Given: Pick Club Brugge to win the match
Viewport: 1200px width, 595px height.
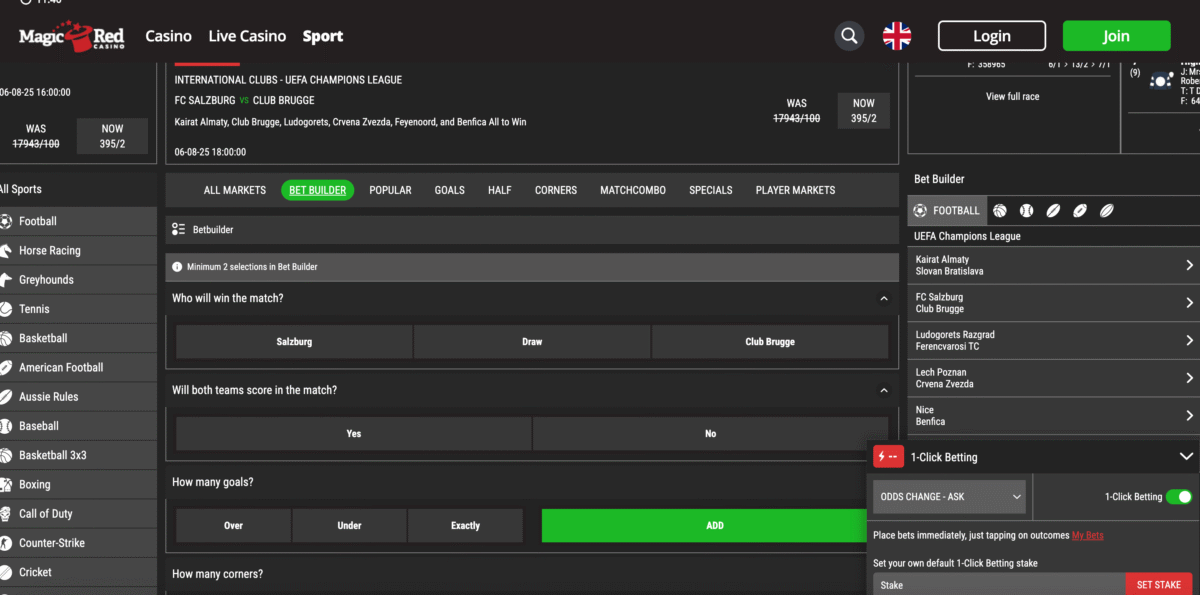Looking at the screenshot, I should [x=770, y=342].
